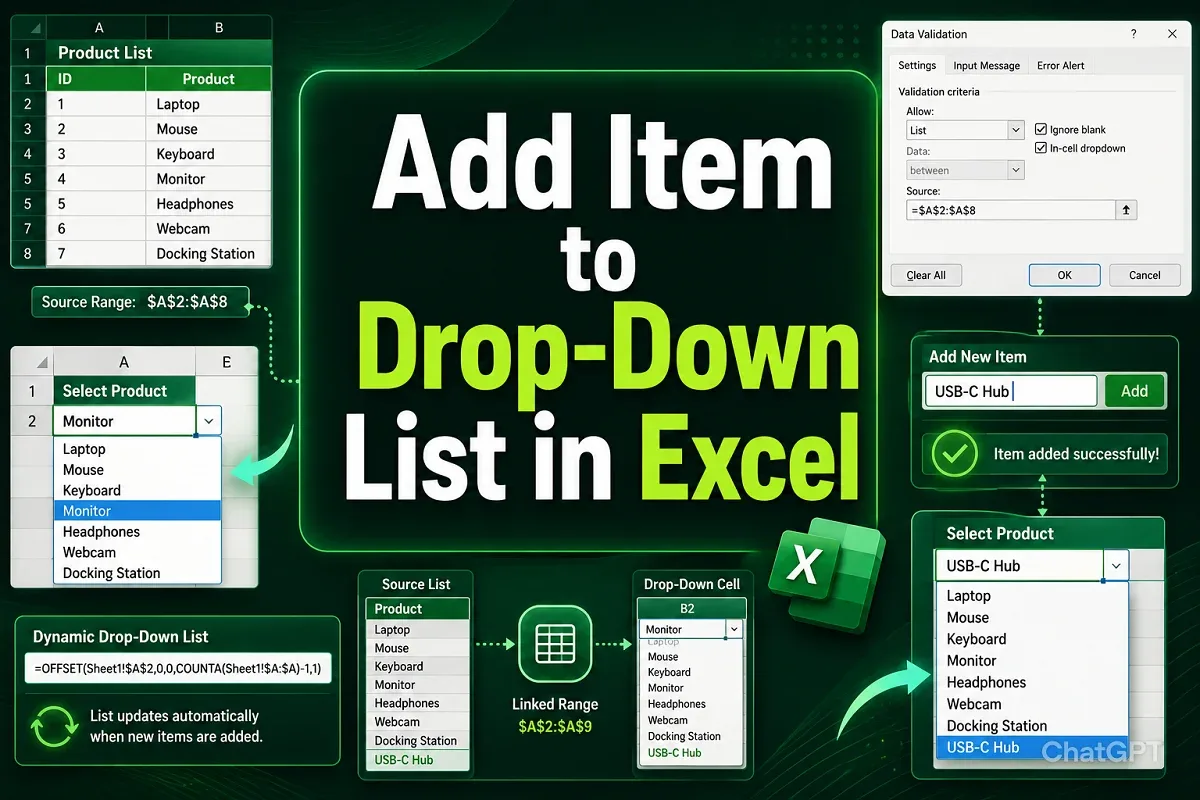Select USB-C Hub in Drop-Down Cell list
This screenshot has height=800, width=1200.
point(691,753)
